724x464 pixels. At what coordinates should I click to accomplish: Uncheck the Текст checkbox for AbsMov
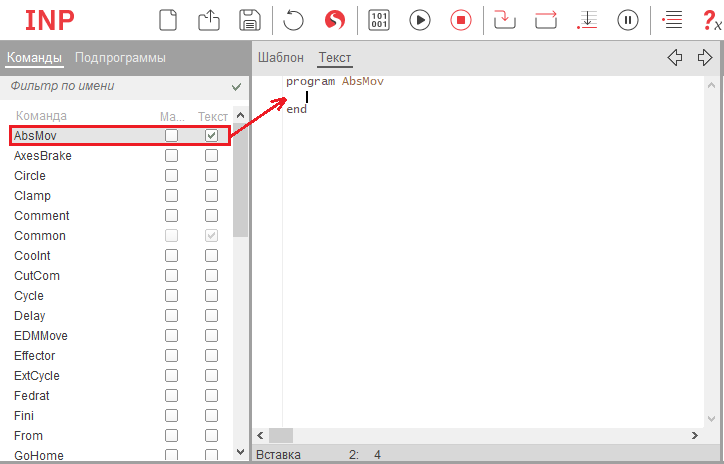click(x=211, y=136)
